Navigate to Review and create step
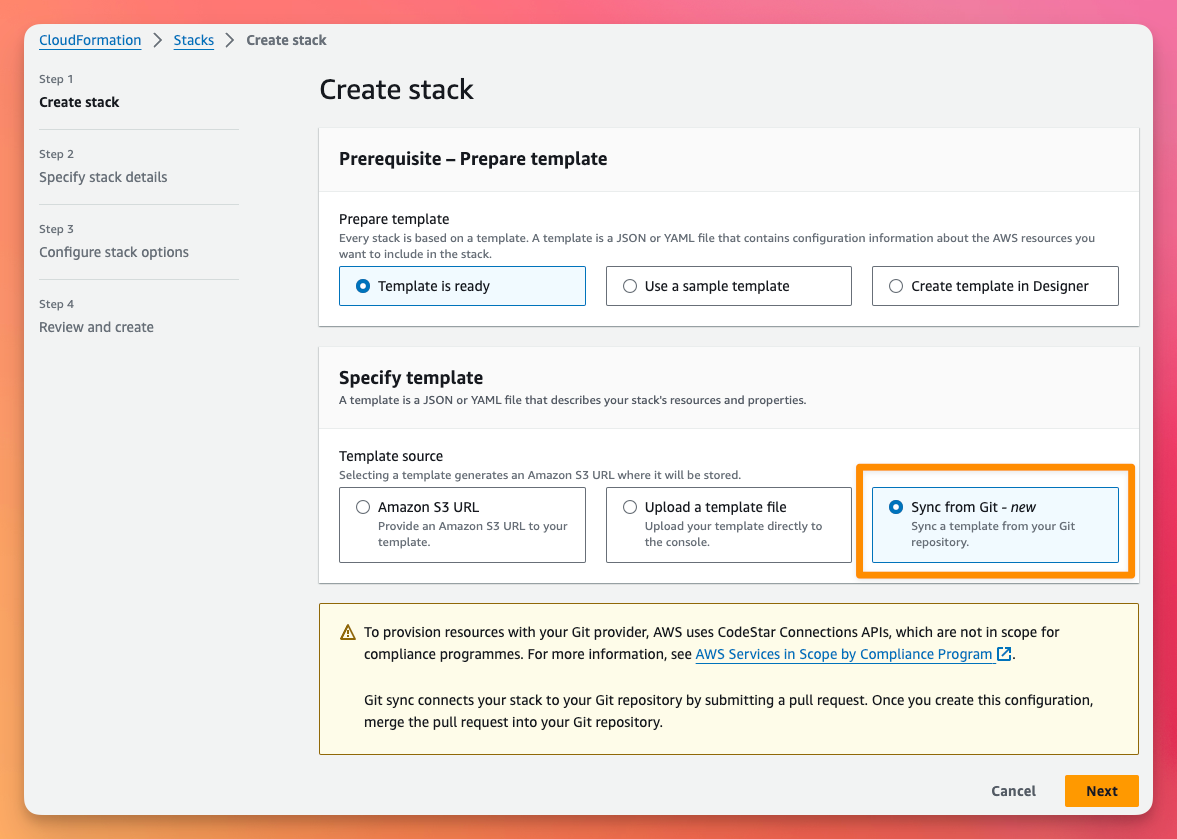The height and width of the screenshot is (839, 1177). pyautogui.click(x=96, y=327)
